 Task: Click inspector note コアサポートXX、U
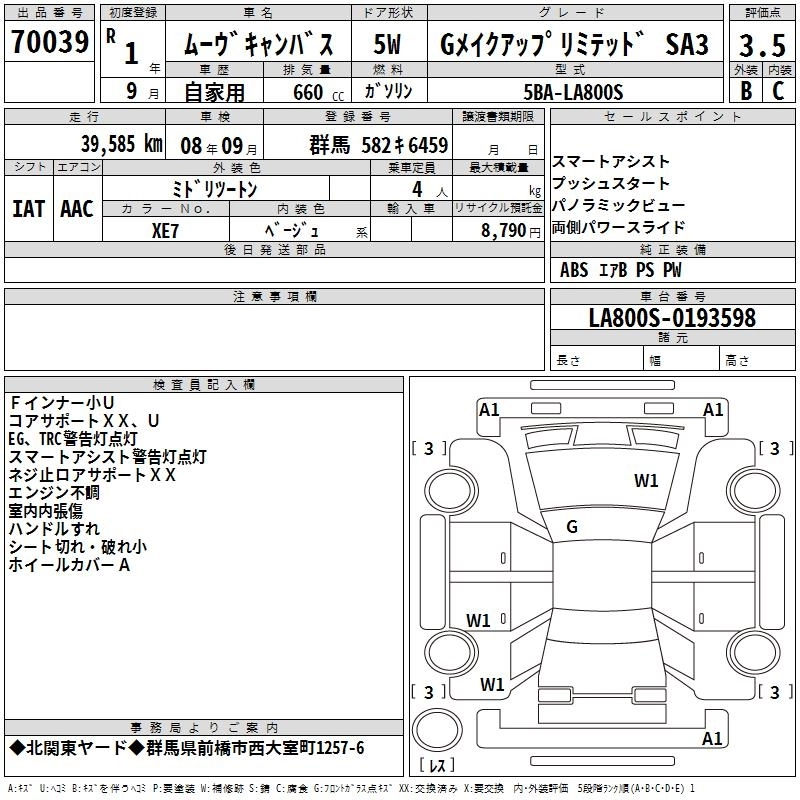[x=84, y=420]
